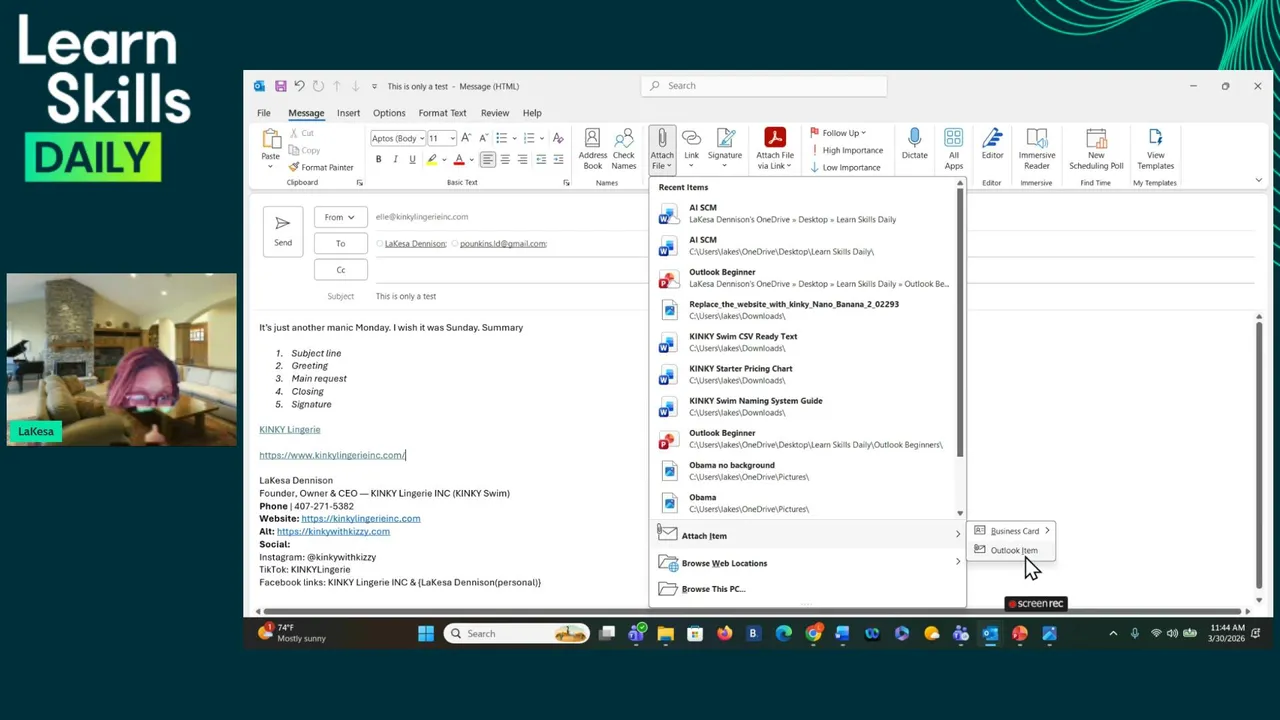
Task: Click the Paste clipboard icon
Action: tap(271, 139)
